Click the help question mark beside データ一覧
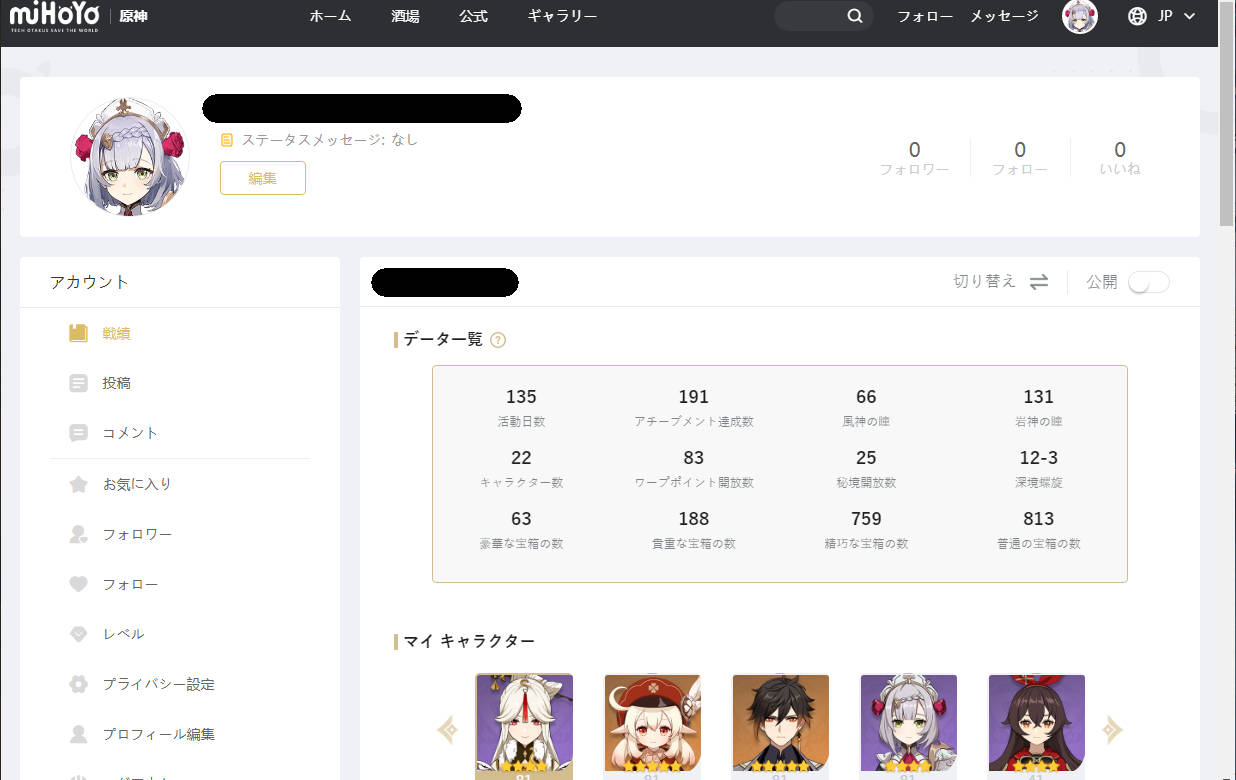This screenshot has height=780, width=1236. [498, 340]
